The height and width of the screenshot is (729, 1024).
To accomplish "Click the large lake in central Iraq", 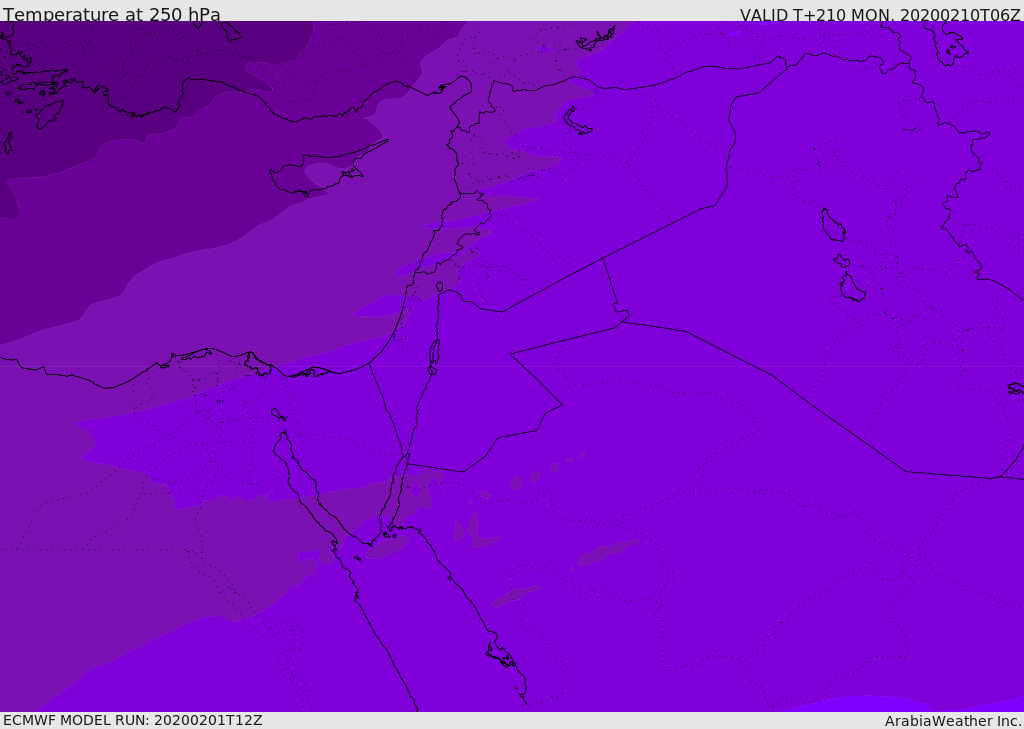I will [x=833, y=225].
